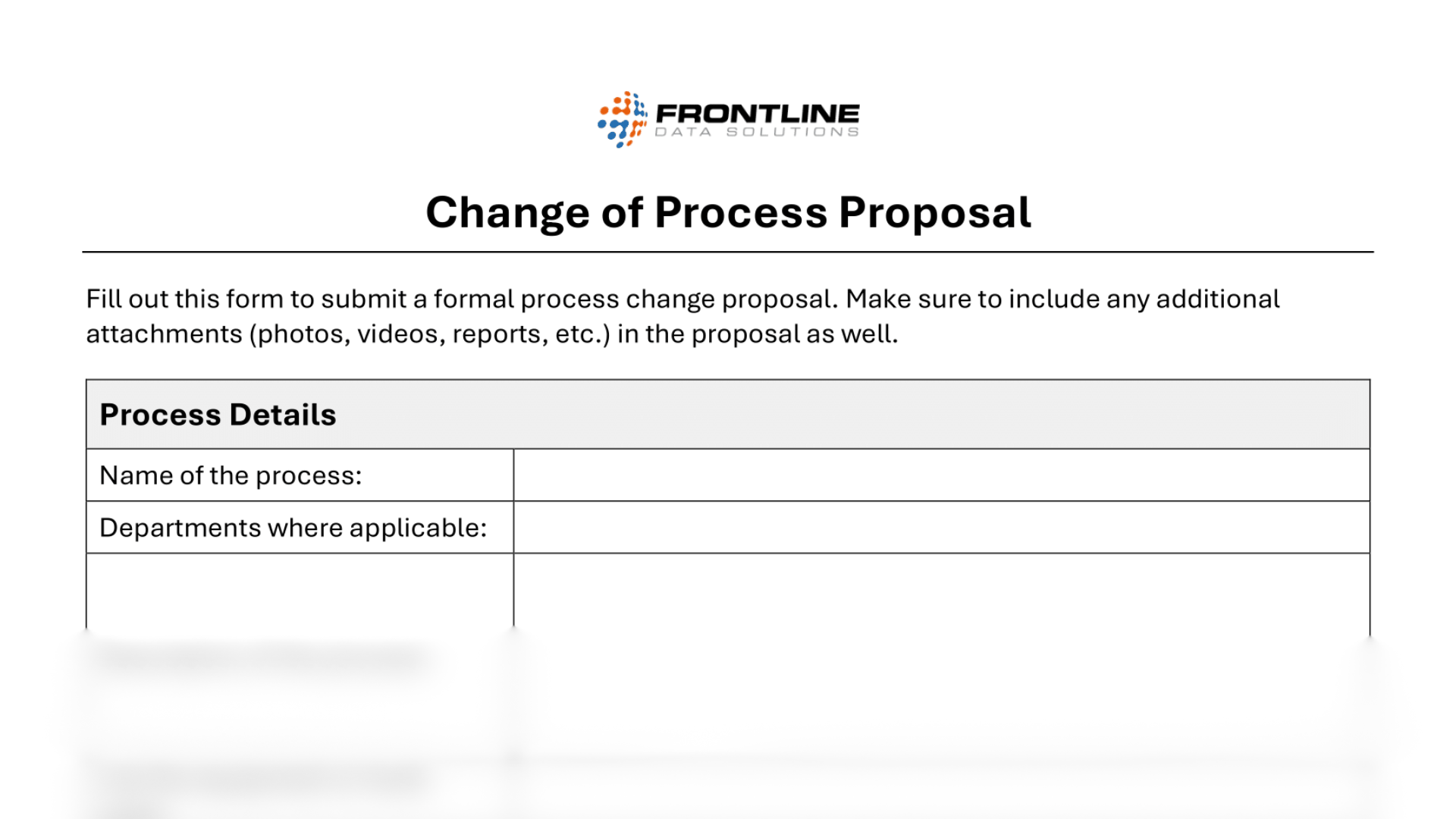The image size is (1456, 819).
Task: Click the "Departments where applicable:" label
Action: (293, 528)
